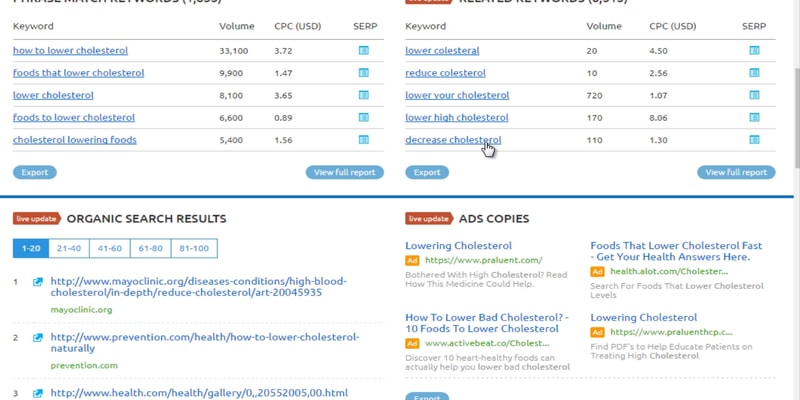Open SERP icon for decrease cholesterol row
Viewport: 800px width, 400px height.
[755, 140]
